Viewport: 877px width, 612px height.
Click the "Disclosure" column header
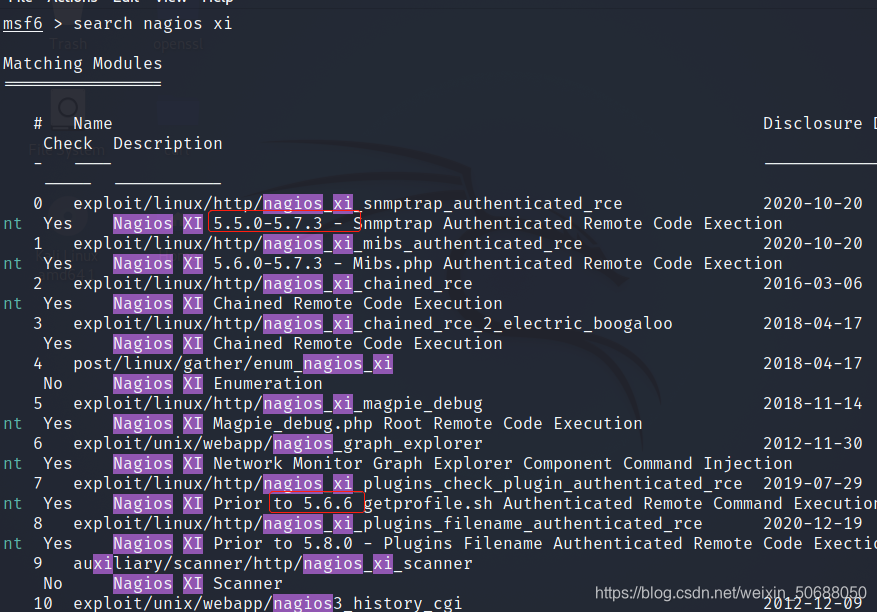[813, 124]
